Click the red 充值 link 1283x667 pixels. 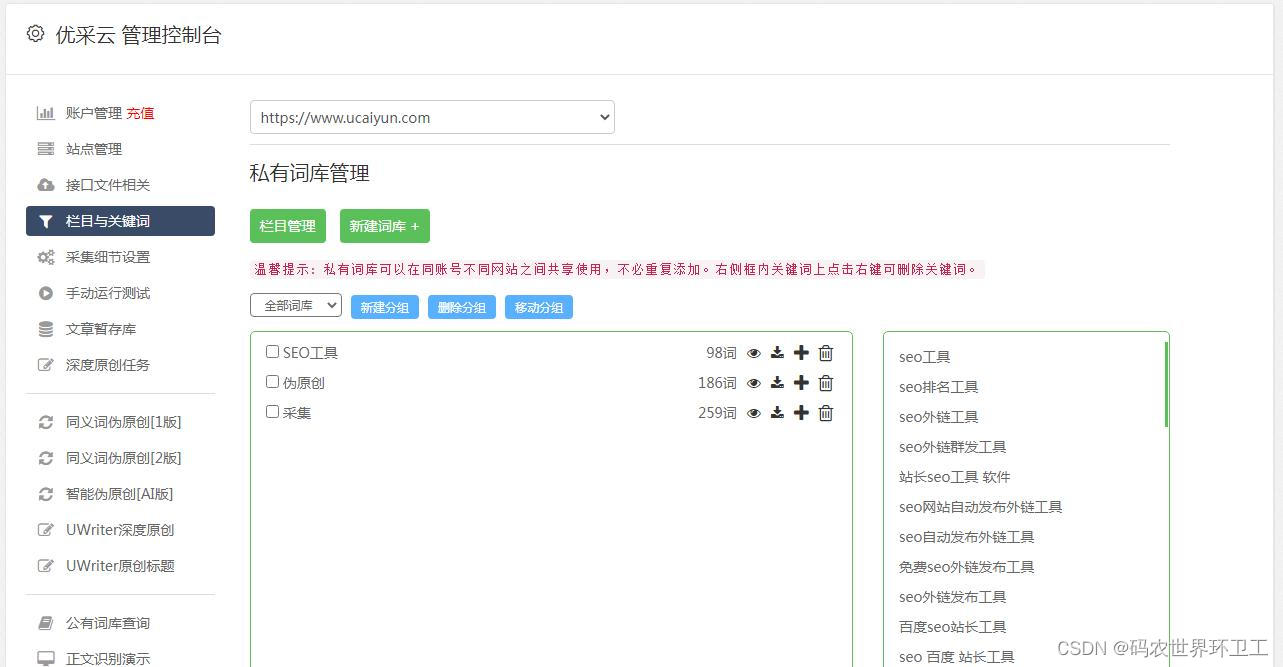click(141, 113)
